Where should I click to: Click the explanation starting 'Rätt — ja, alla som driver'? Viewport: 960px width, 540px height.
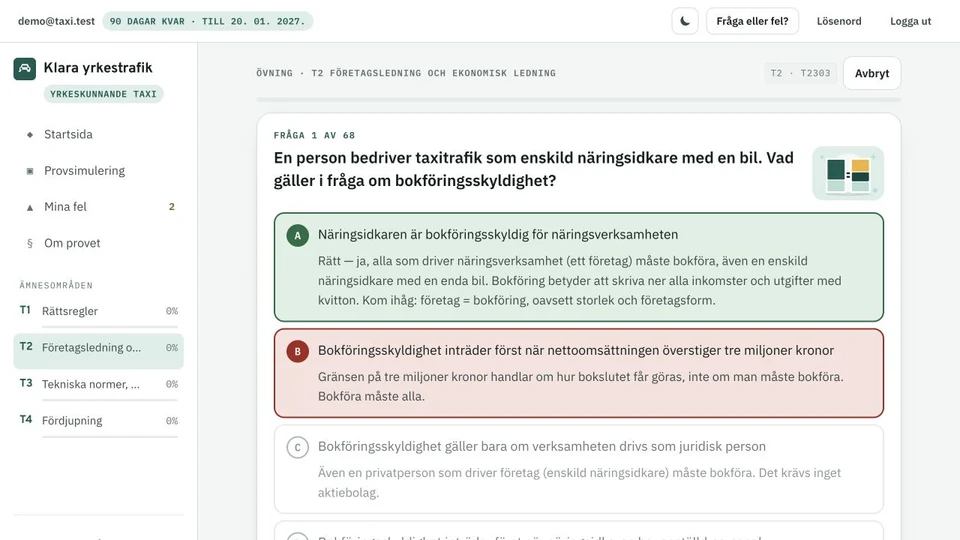pyautogui.click(x=579, y=281)
